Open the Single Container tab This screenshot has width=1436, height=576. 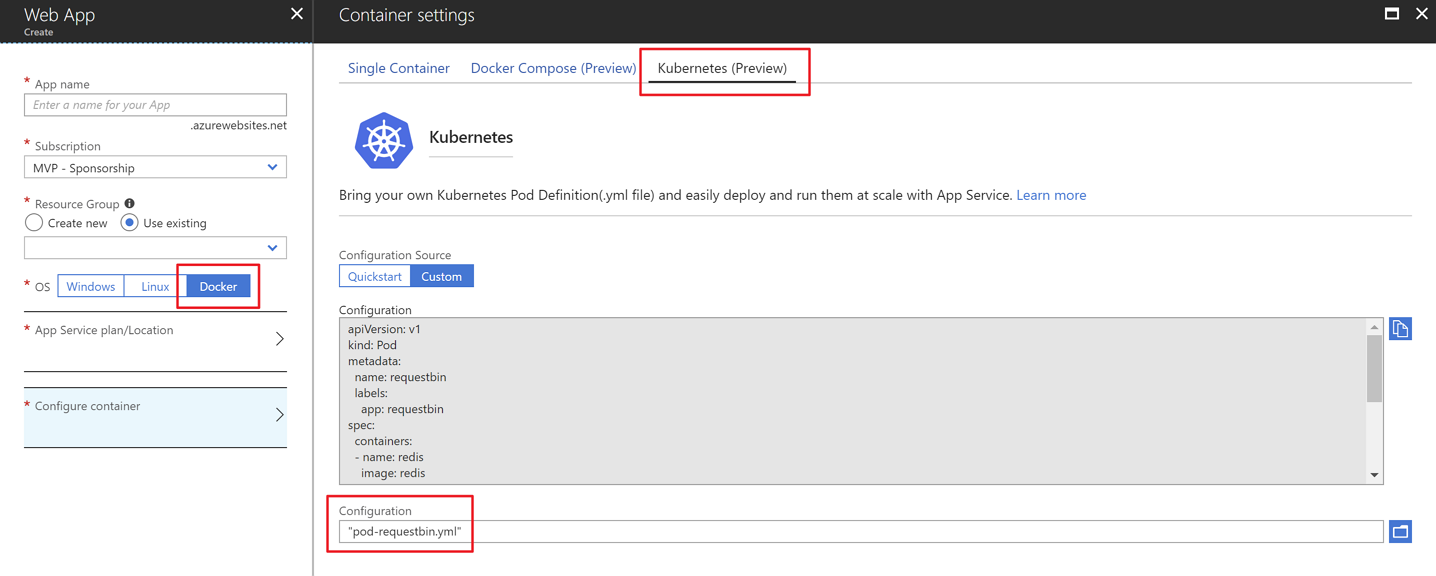coord(399,68)
